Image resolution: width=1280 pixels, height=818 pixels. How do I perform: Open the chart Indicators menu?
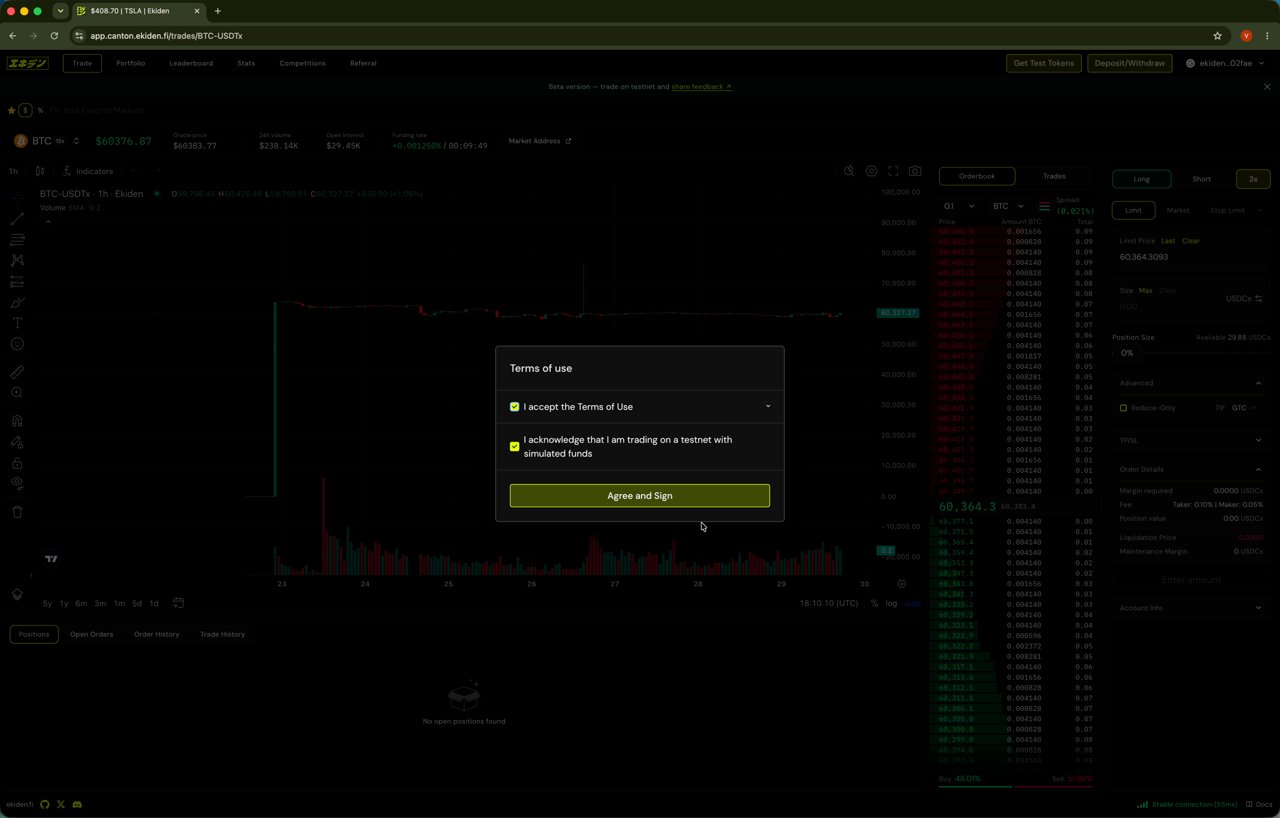click(x=88, y=171)
